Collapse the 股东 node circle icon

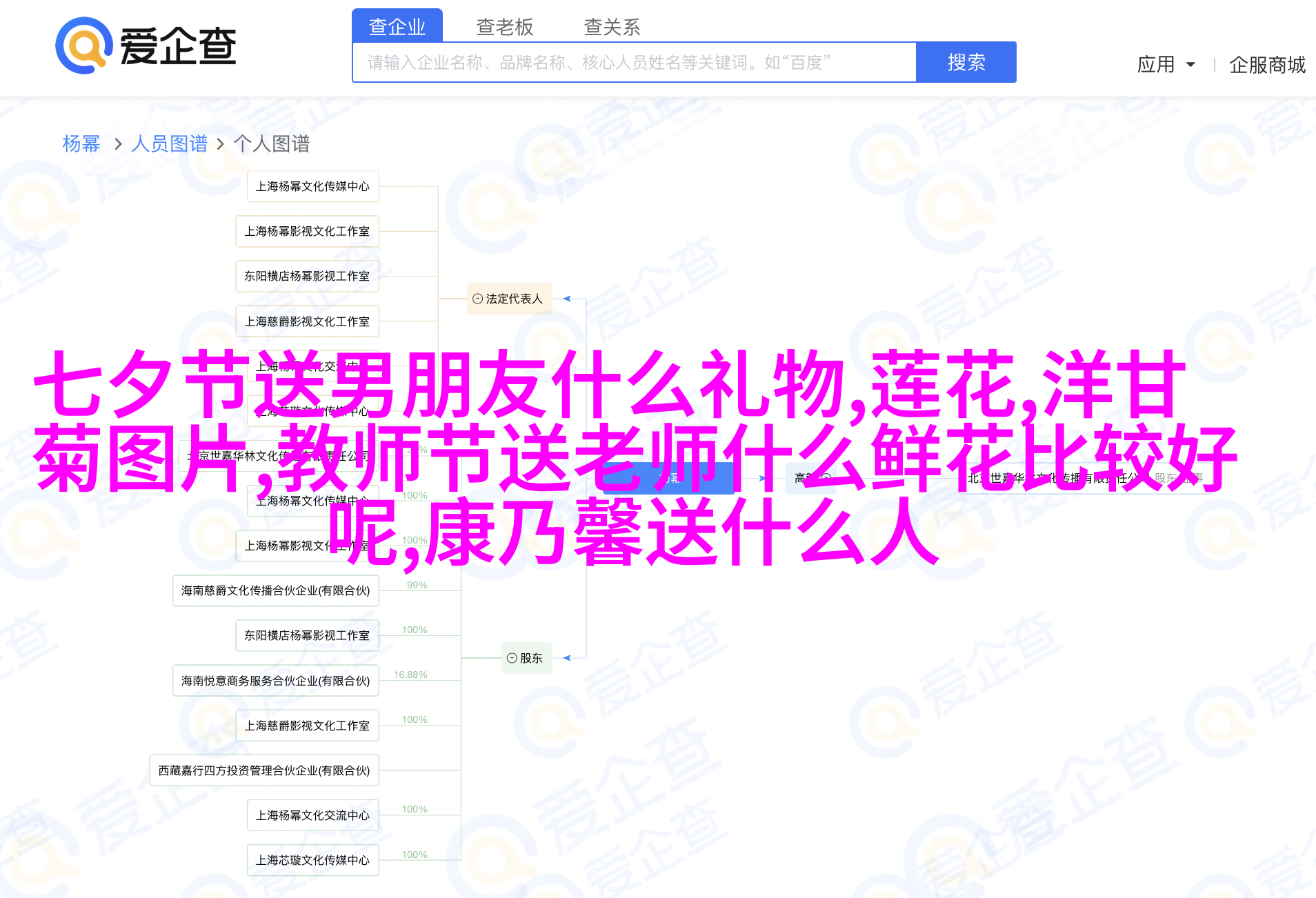[512, 658]
